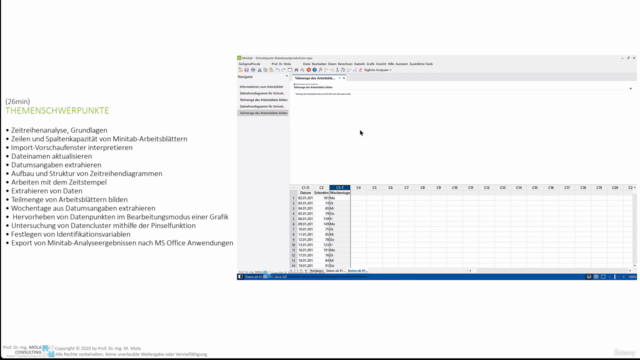
Task: Click the active blue Daten ab 01... sheet tab
Action: coord(357,271)
